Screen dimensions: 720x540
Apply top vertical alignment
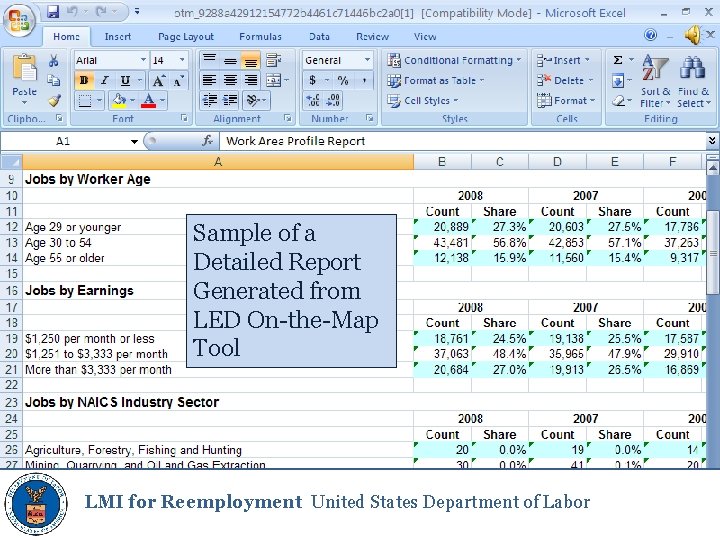[209, 60]
